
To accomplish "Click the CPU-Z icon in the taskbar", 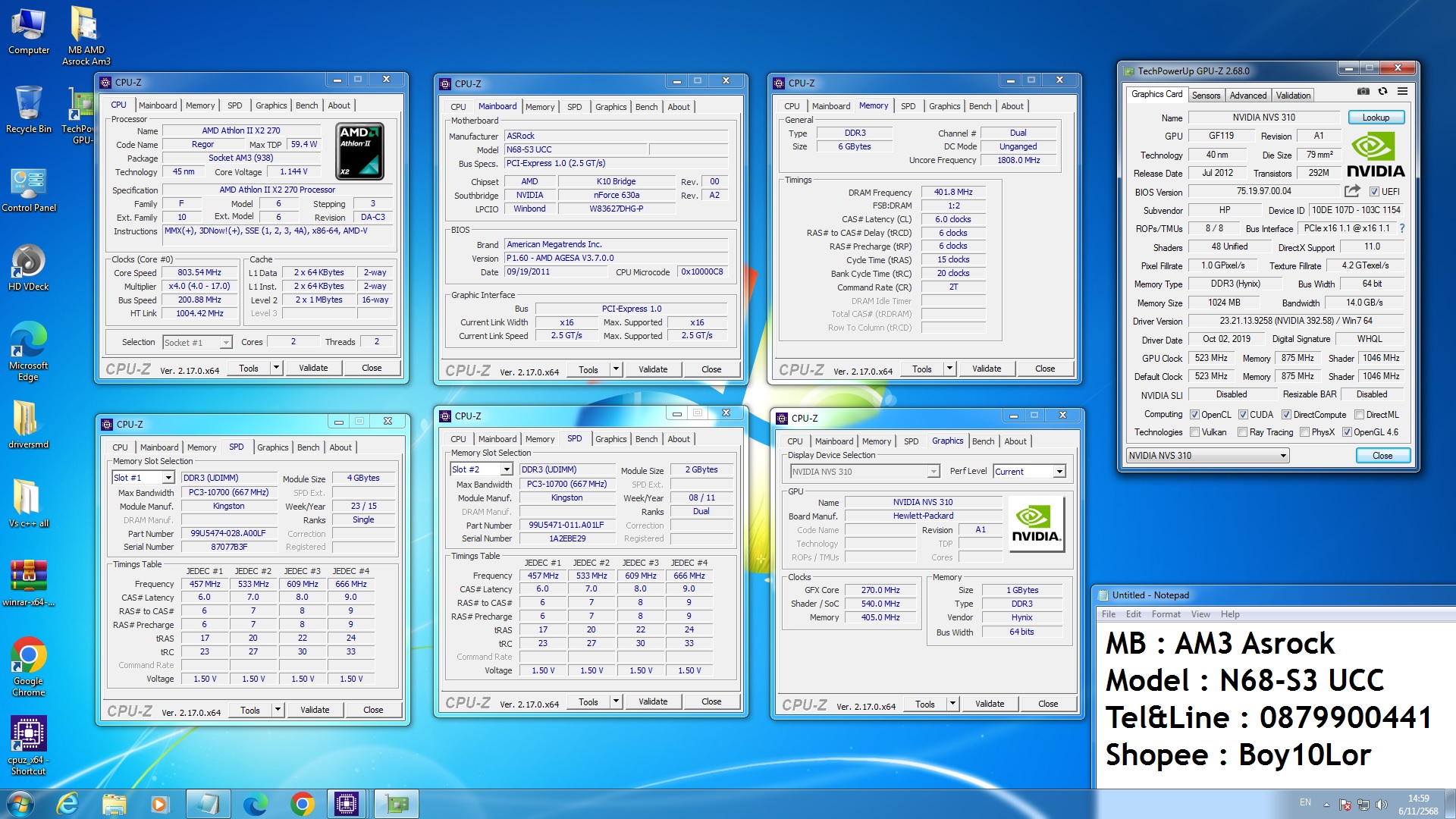I will point(347,803).
